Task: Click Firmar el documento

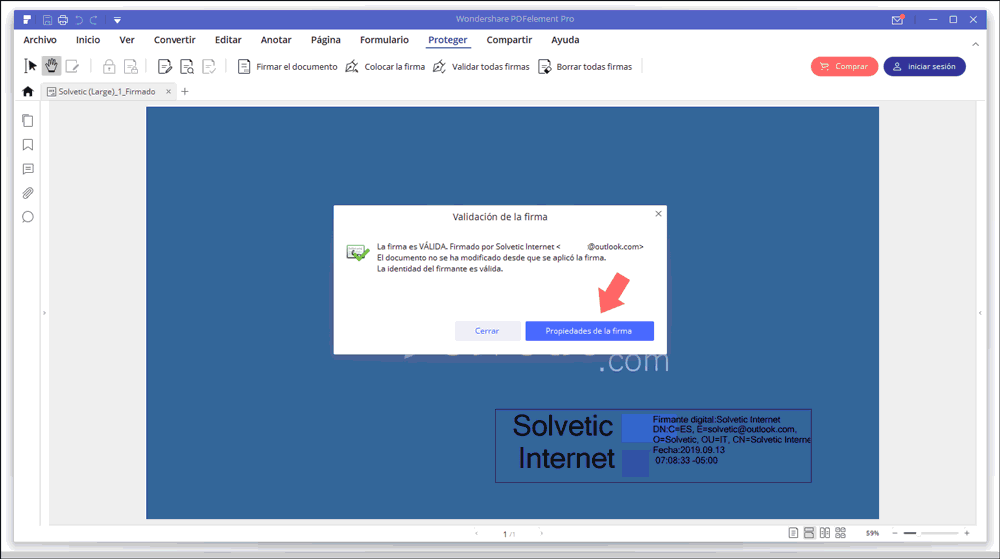Action: [288, 66]
